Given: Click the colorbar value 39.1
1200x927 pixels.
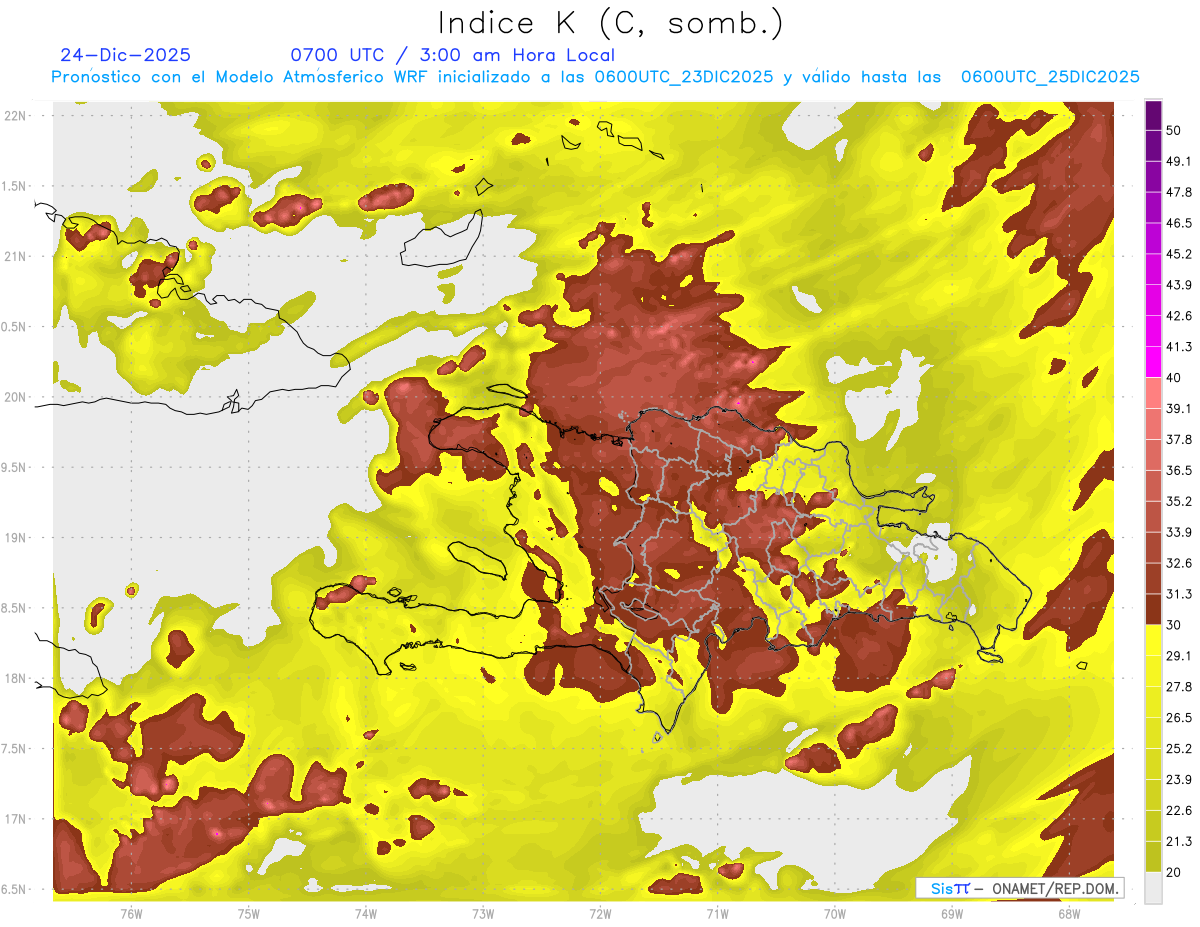Looking at the screenshot, I should click(x=1178, y=408).
